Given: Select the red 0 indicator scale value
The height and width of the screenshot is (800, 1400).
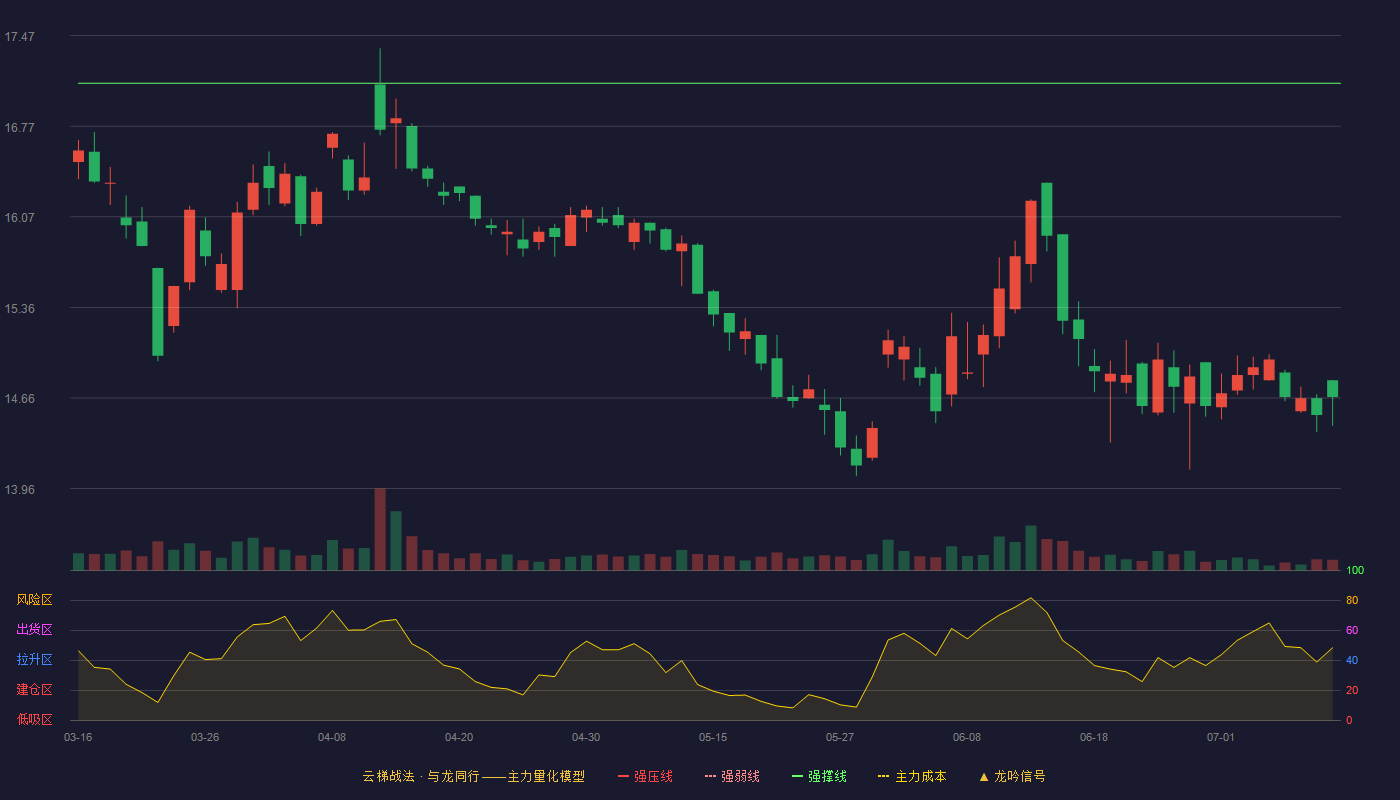Looking at the screenshot, I should [x=1349, y=720].
